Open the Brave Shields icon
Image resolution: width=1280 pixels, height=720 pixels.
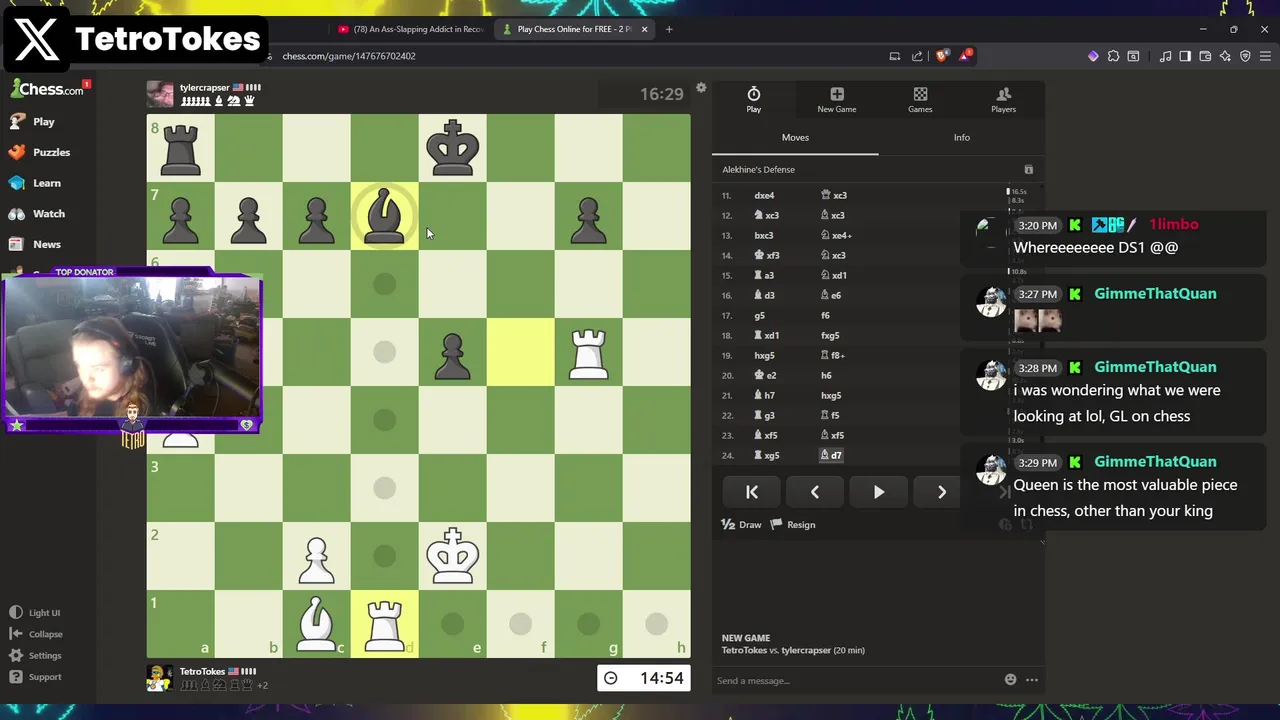click(941, 56)
